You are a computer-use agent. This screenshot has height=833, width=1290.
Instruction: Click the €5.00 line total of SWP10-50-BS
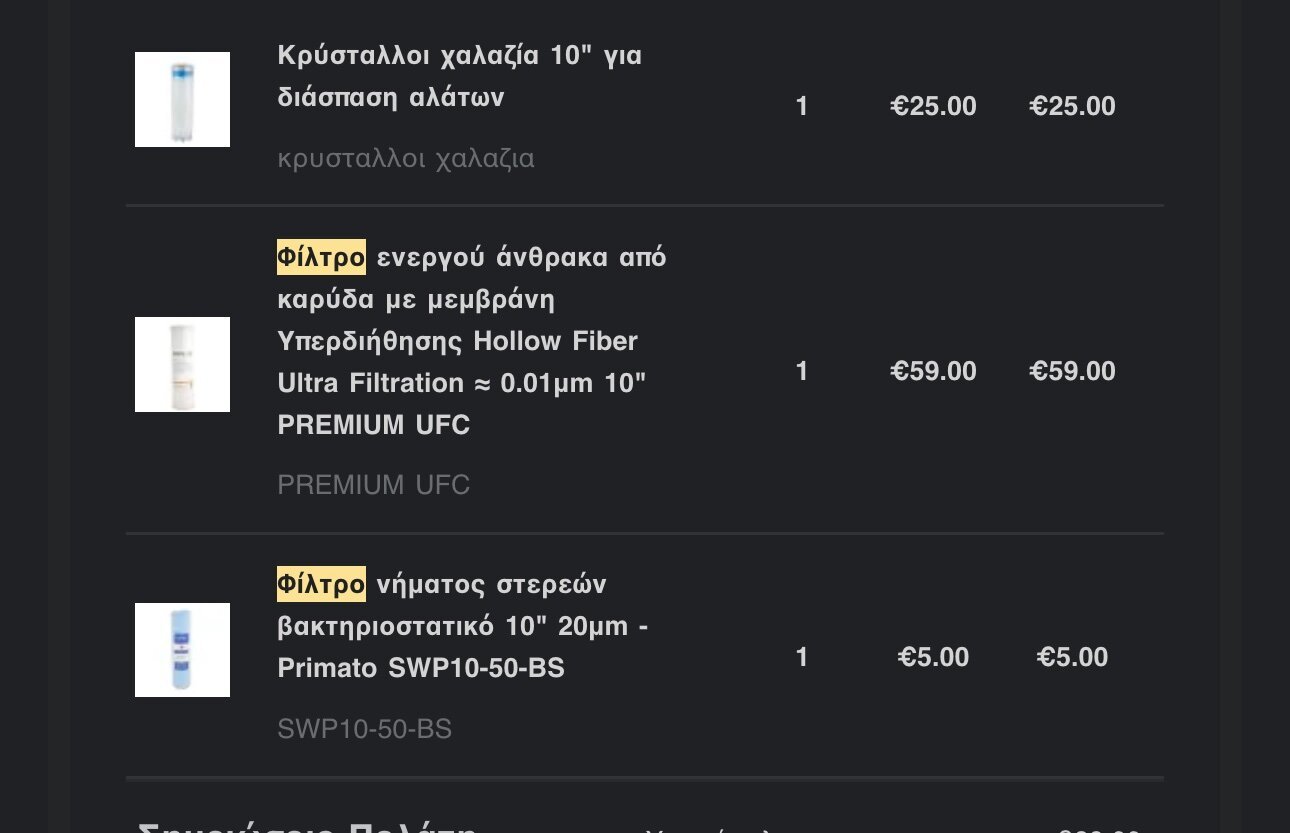pyautogui.click(x=1072, y=658)
